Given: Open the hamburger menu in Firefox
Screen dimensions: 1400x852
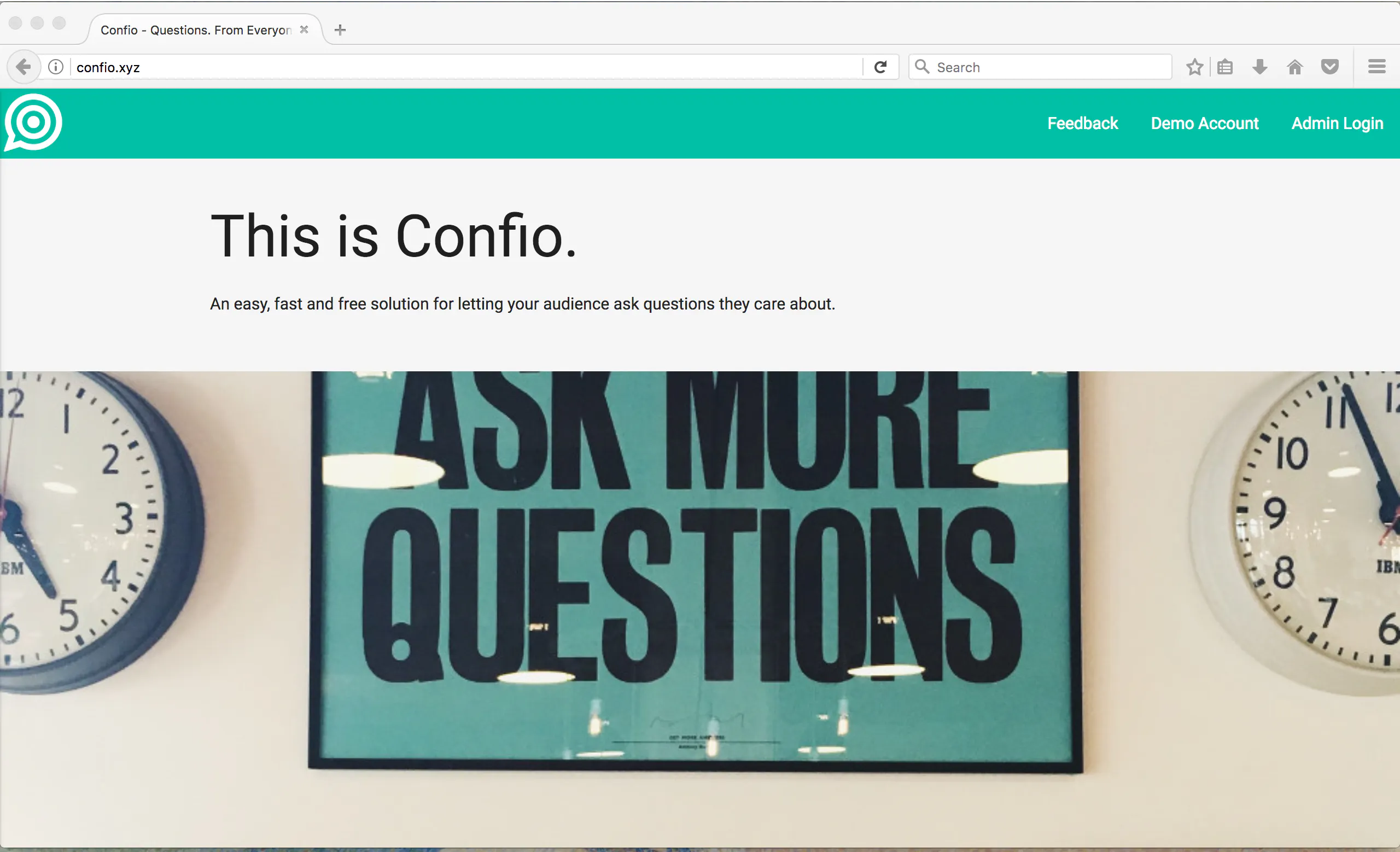Looking at the screenshot, I should (x=1376, y=67).
